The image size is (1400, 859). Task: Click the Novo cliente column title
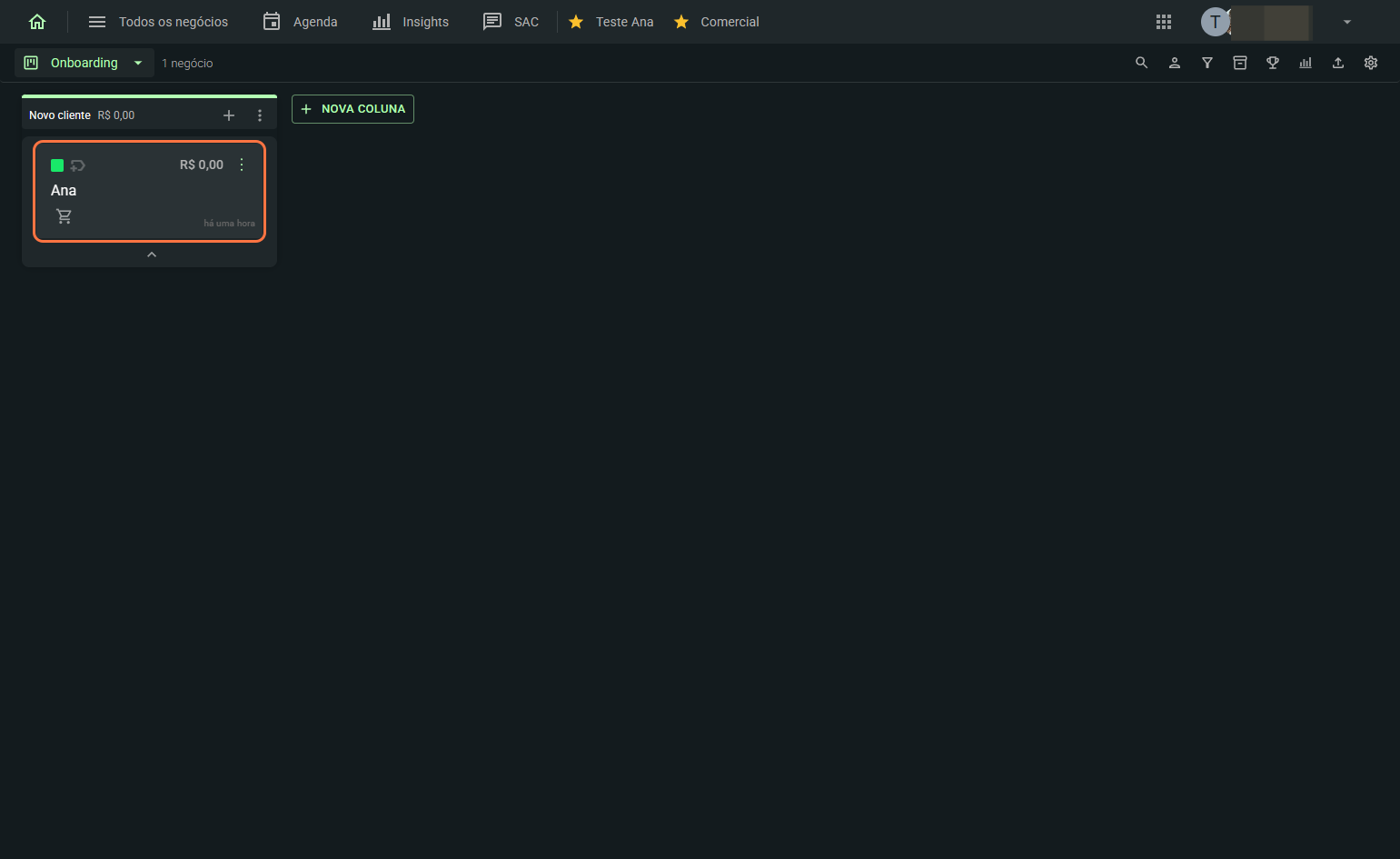[60, 115]
